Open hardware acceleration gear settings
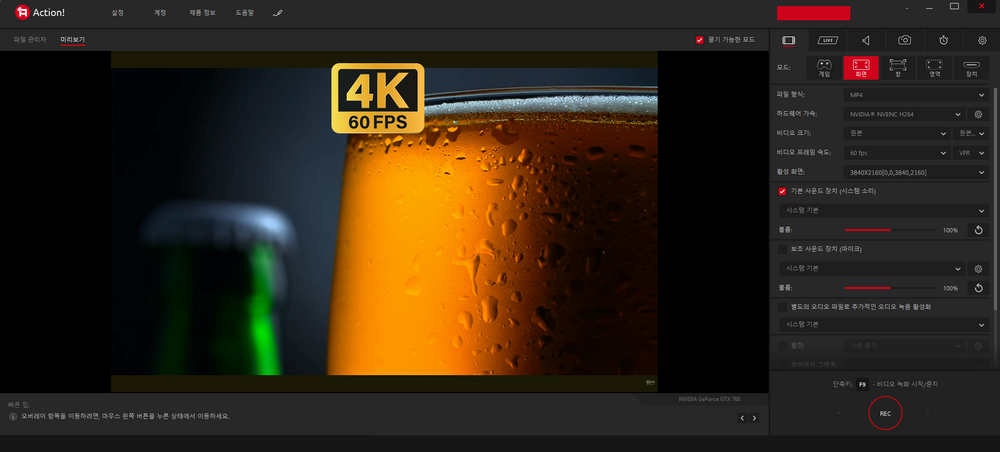 tap(978, 114)
